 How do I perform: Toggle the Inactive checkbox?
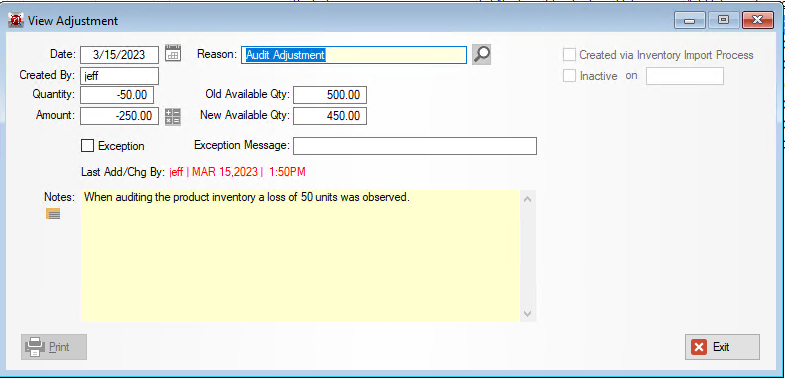569,76
